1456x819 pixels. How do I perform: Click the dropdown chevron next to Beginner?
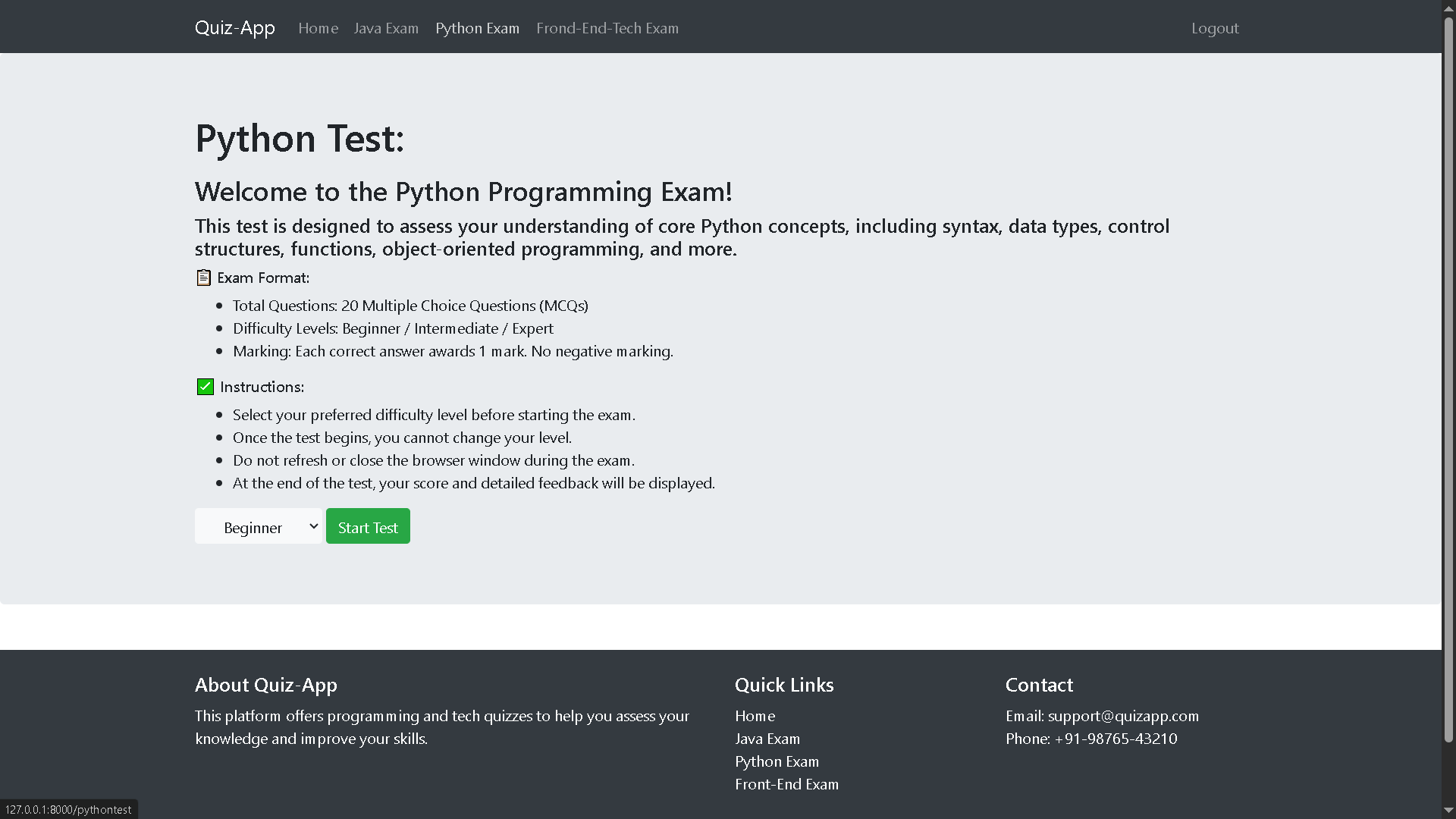(x=312, y=526)
